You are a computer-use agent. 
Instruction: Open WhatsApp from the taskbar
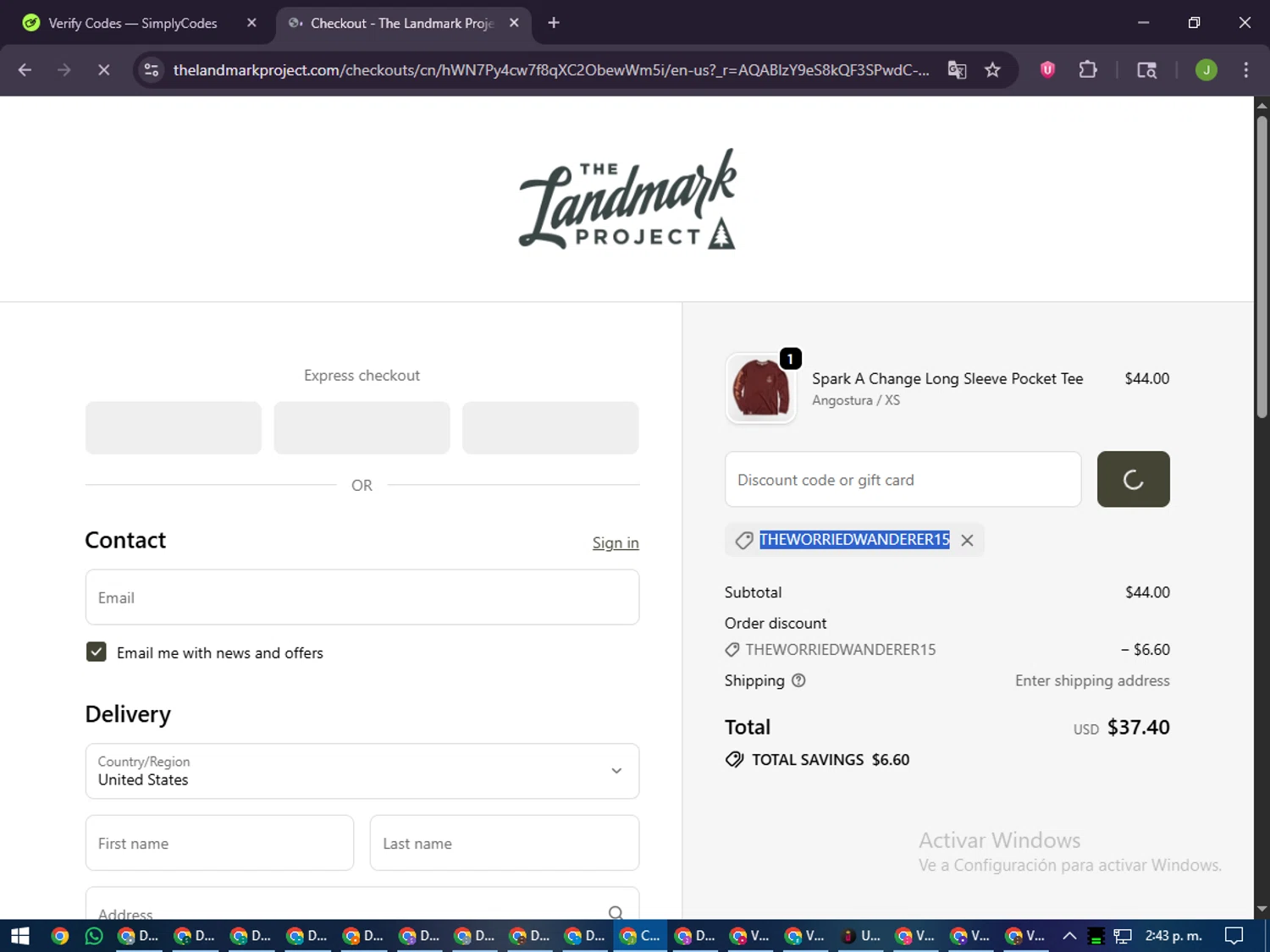94,936
